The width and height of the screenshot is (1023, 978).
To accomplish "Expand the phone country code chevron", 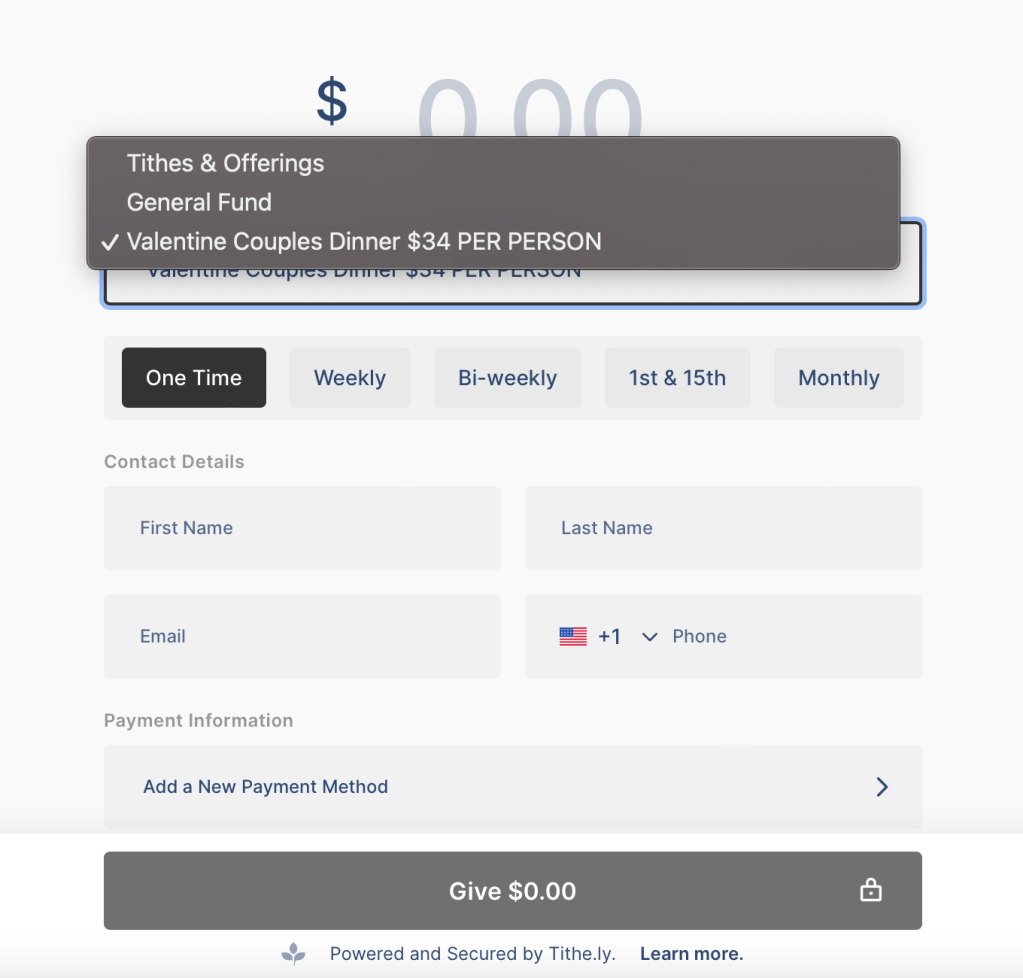I will click(x=650, y=637).
